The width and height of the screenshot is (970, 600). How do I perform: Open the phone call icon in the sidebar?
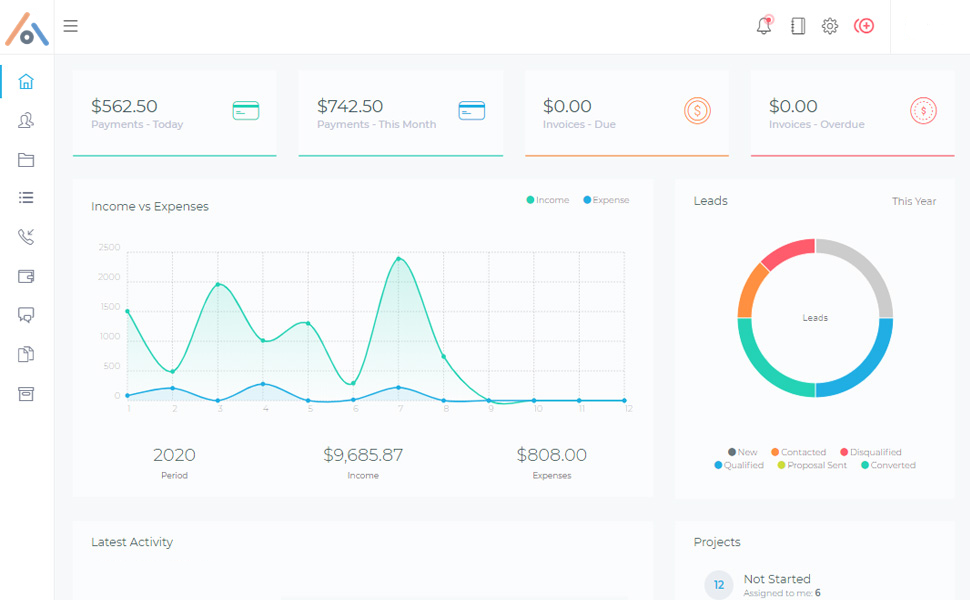[x=26, y=237]
